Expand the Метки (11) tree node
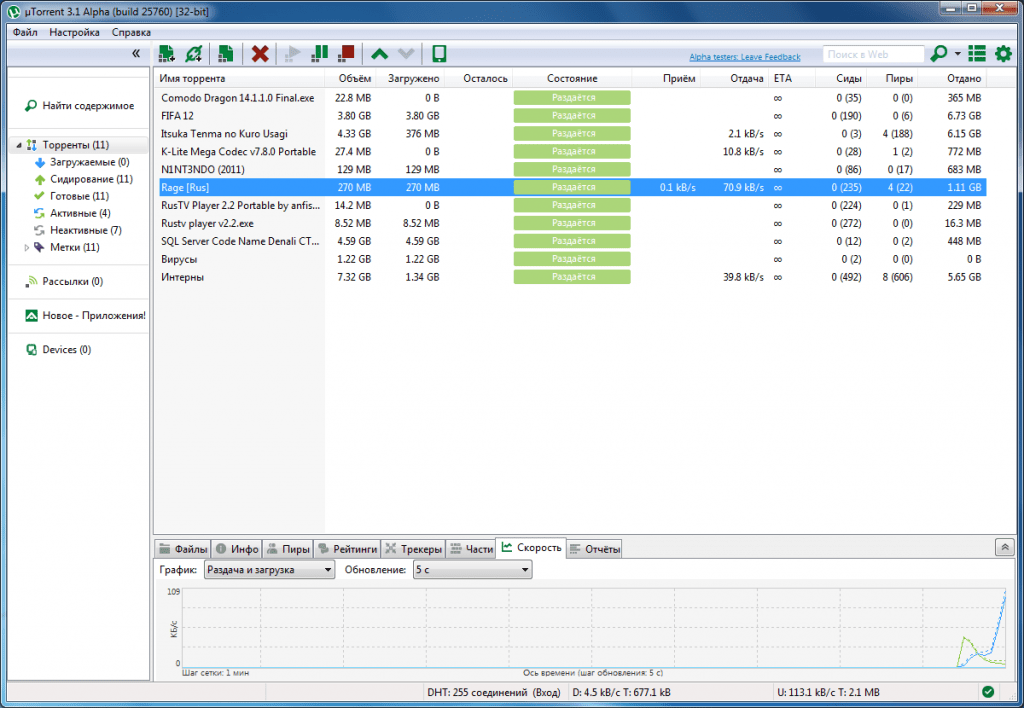The height and width of the screenshot is (708, 1024). point(27,247)
